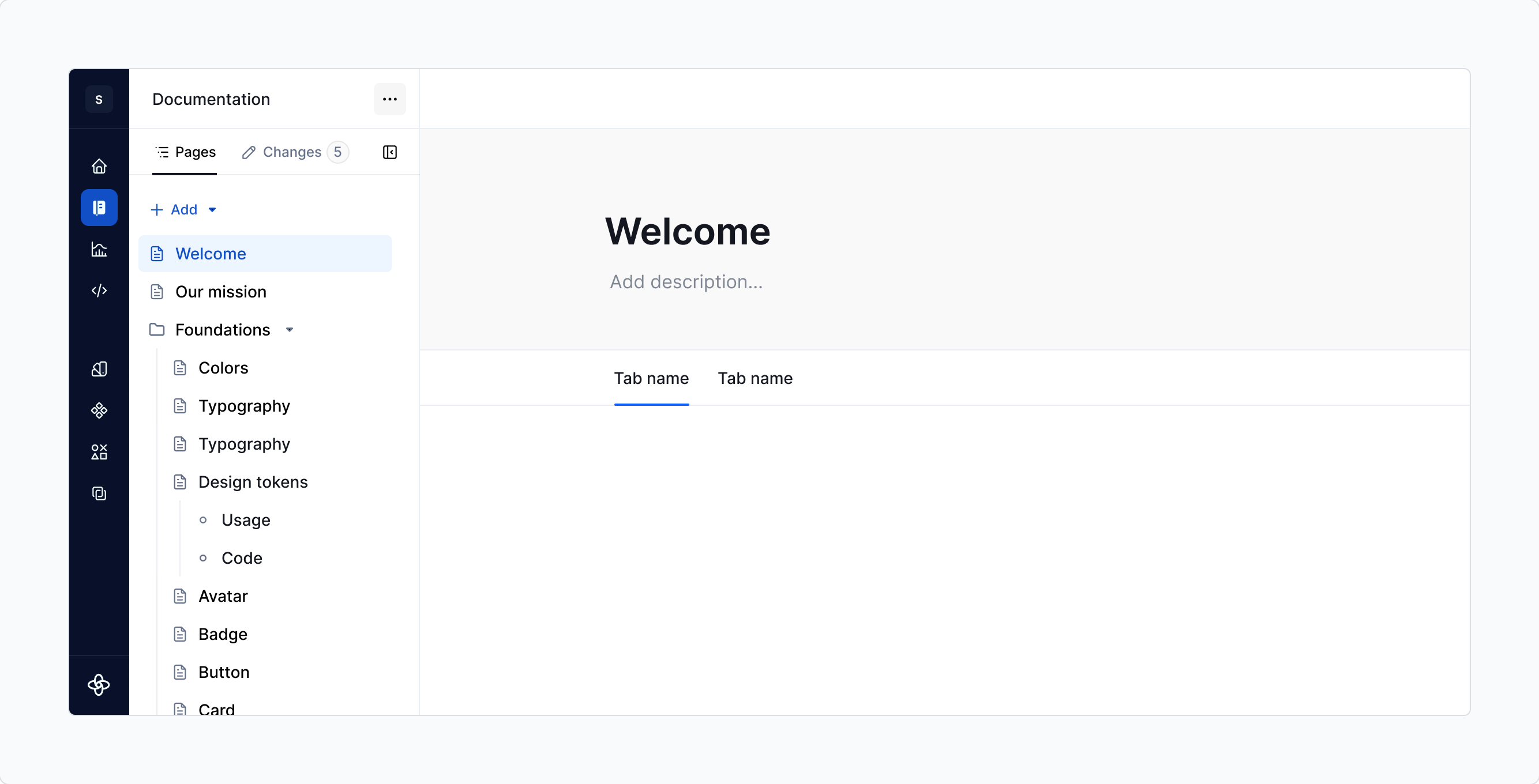Image resolution: width=1539 pixels, height=784 pixels.
Task: Click the workspace avatar labeled S
Action: click(99, 99)
